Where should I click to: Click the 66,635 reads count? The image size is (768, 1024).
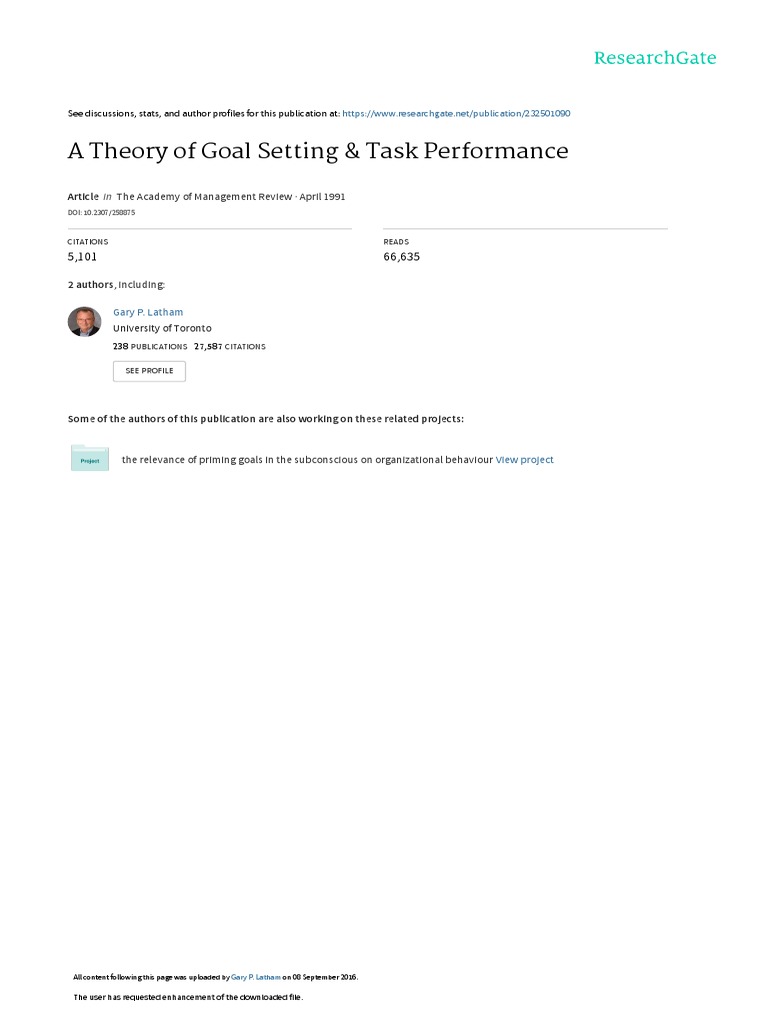[x=402, y=257]
